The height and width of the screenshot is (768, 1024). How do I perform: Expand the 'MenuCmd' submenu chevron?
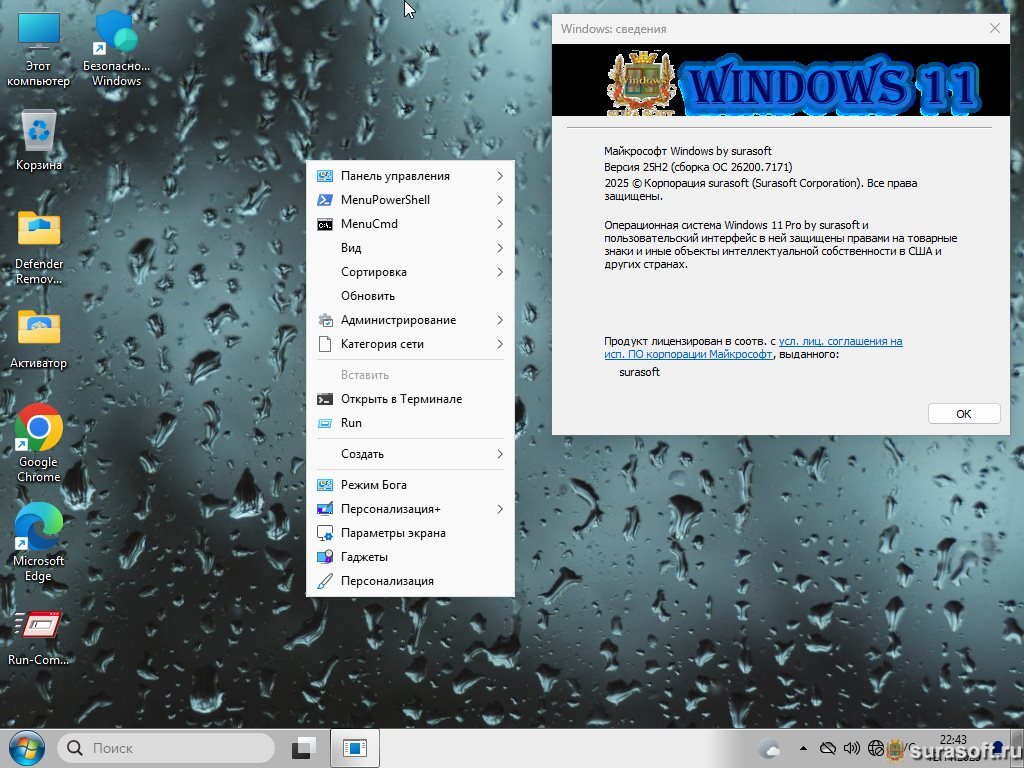[500, 224]
